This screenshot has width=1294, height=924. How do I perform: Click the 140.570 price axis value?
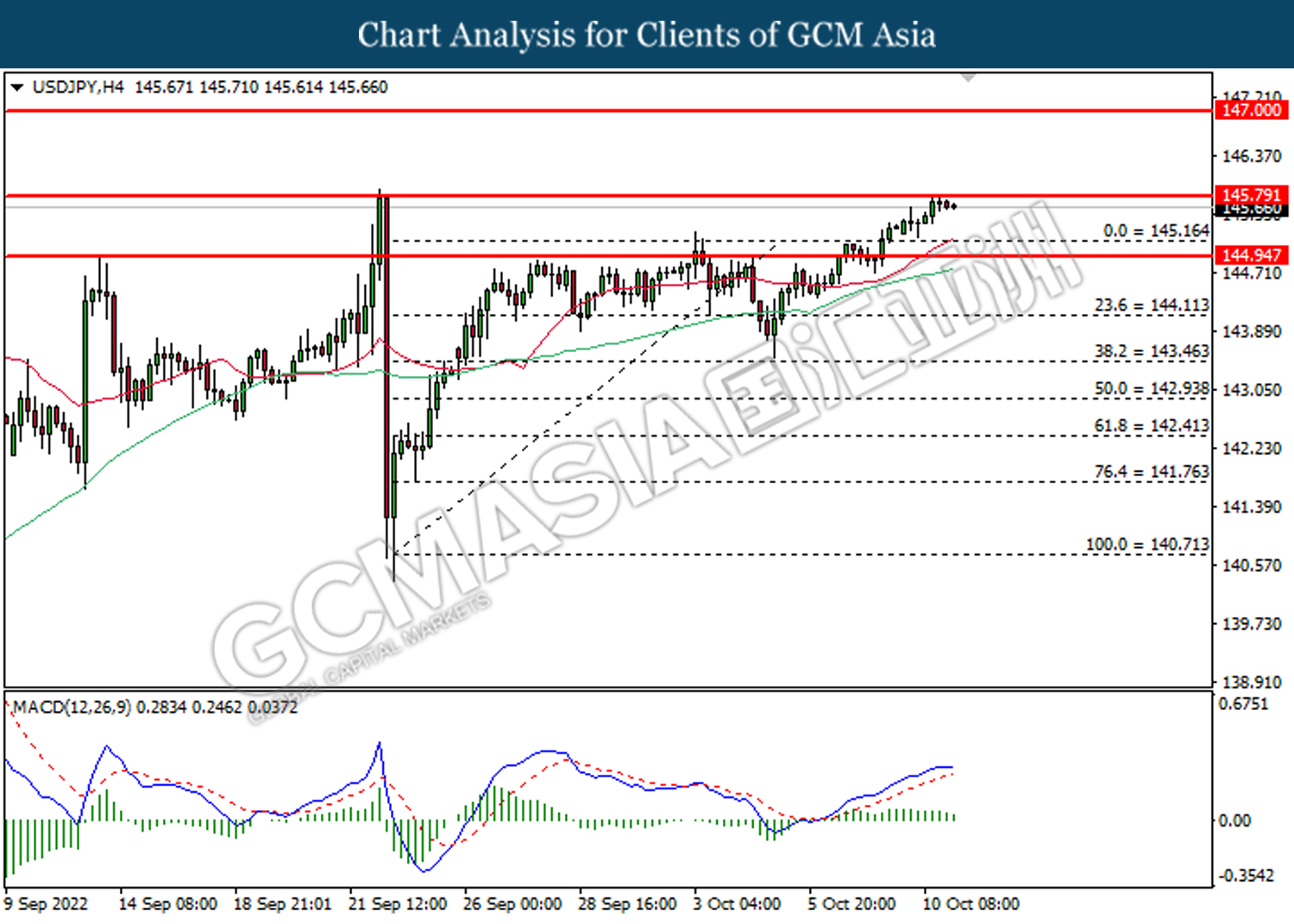coord(1252,566)
